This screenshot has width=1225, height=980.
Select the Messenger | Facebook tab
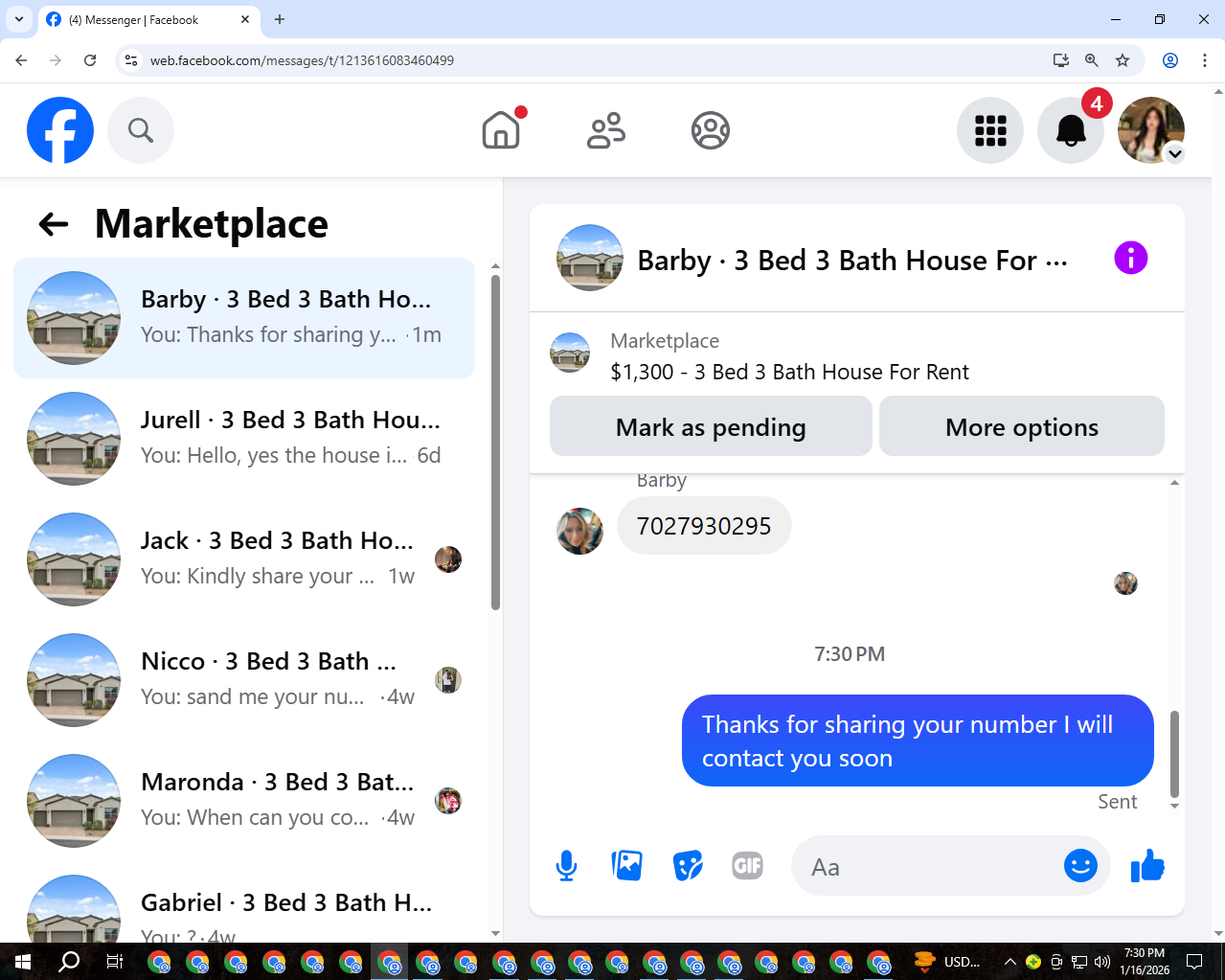[147, 20]
